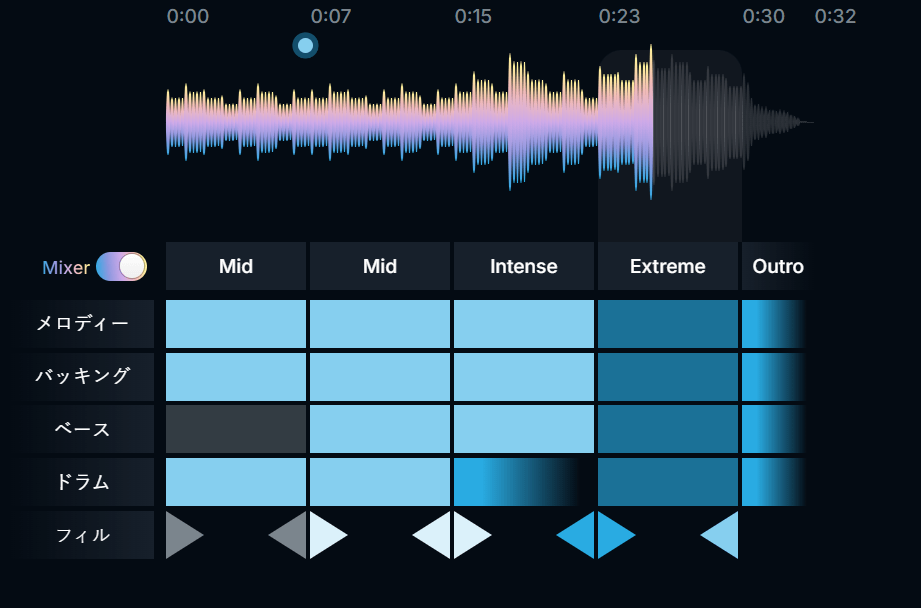Toggle メロディー block under Outro
The image size is (921, 608).
tap(773, 324)
